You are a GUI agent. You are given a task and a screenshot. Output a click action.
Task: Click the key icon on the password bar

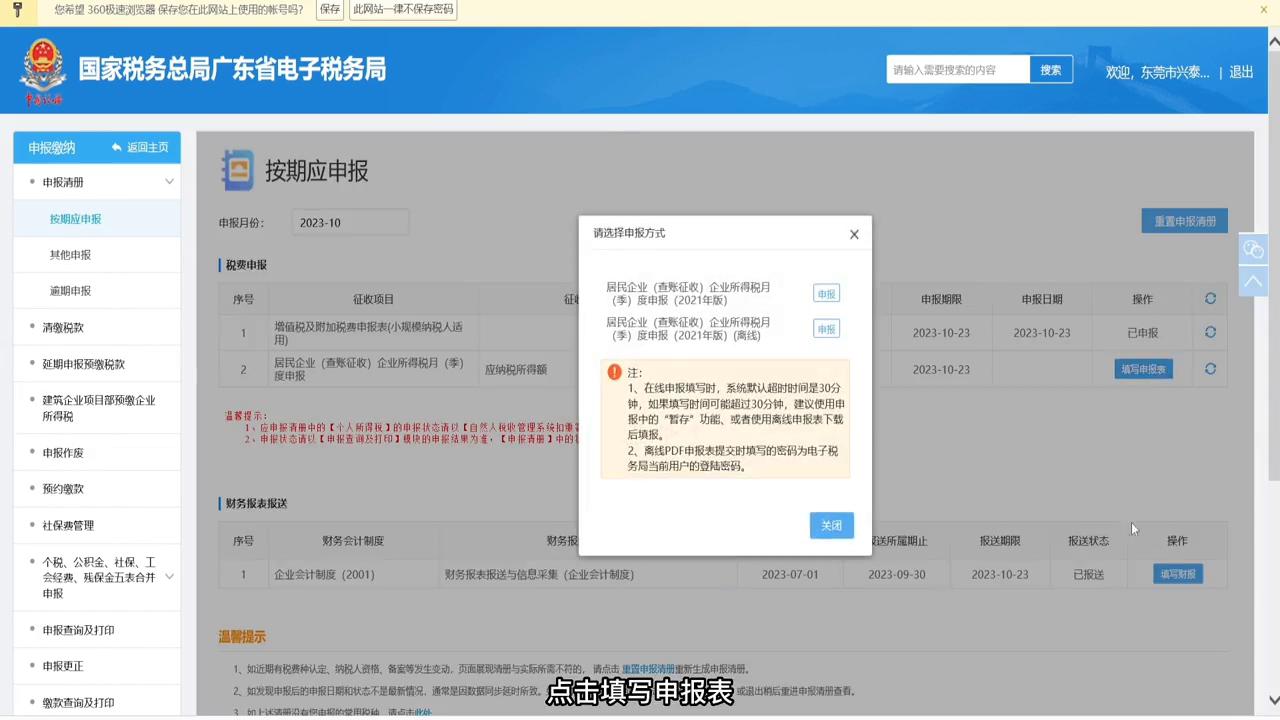(x=17, y=9)
